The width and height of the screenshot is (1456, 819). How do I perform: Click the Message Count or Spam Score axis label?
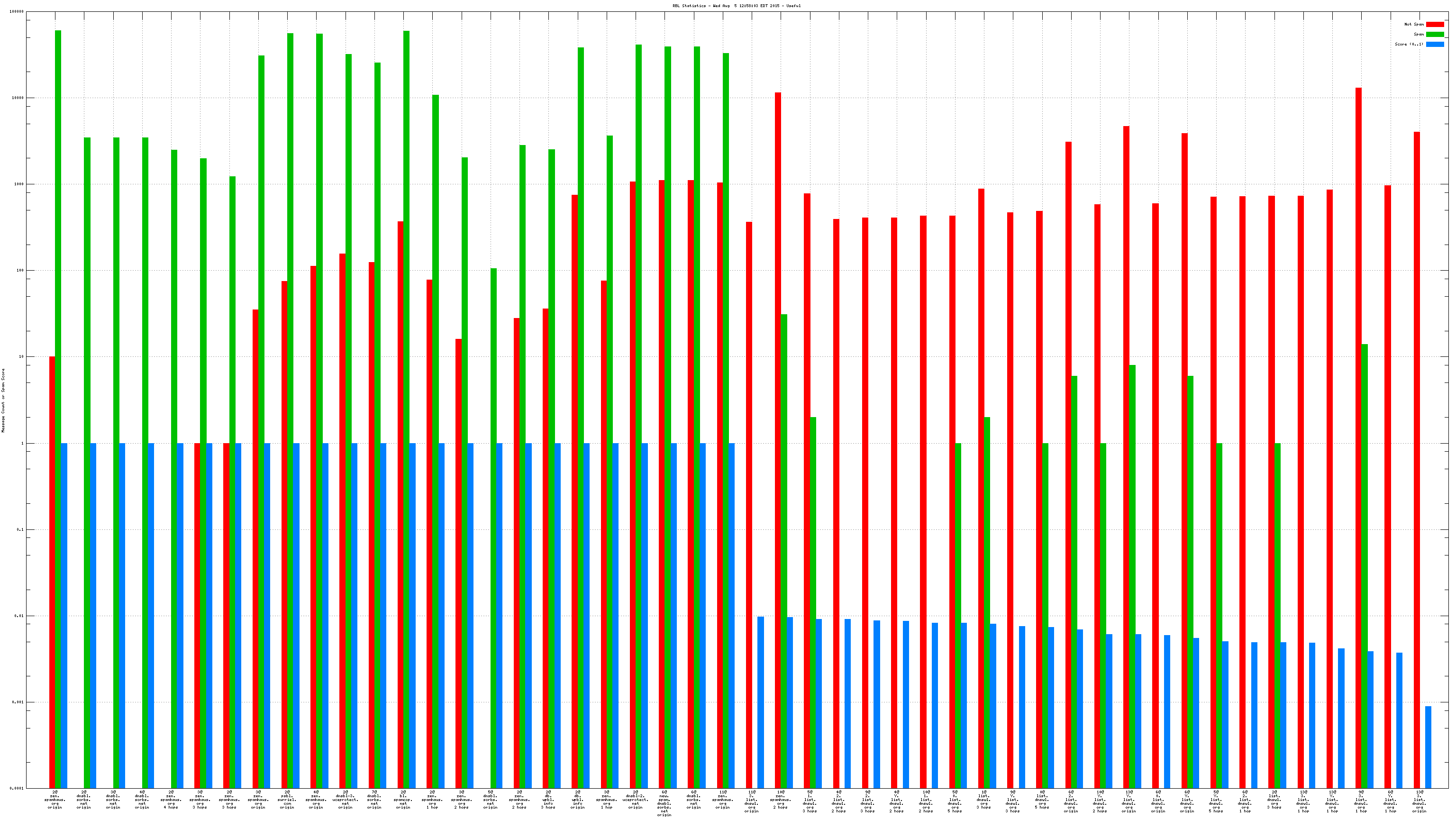coord(3,400)
